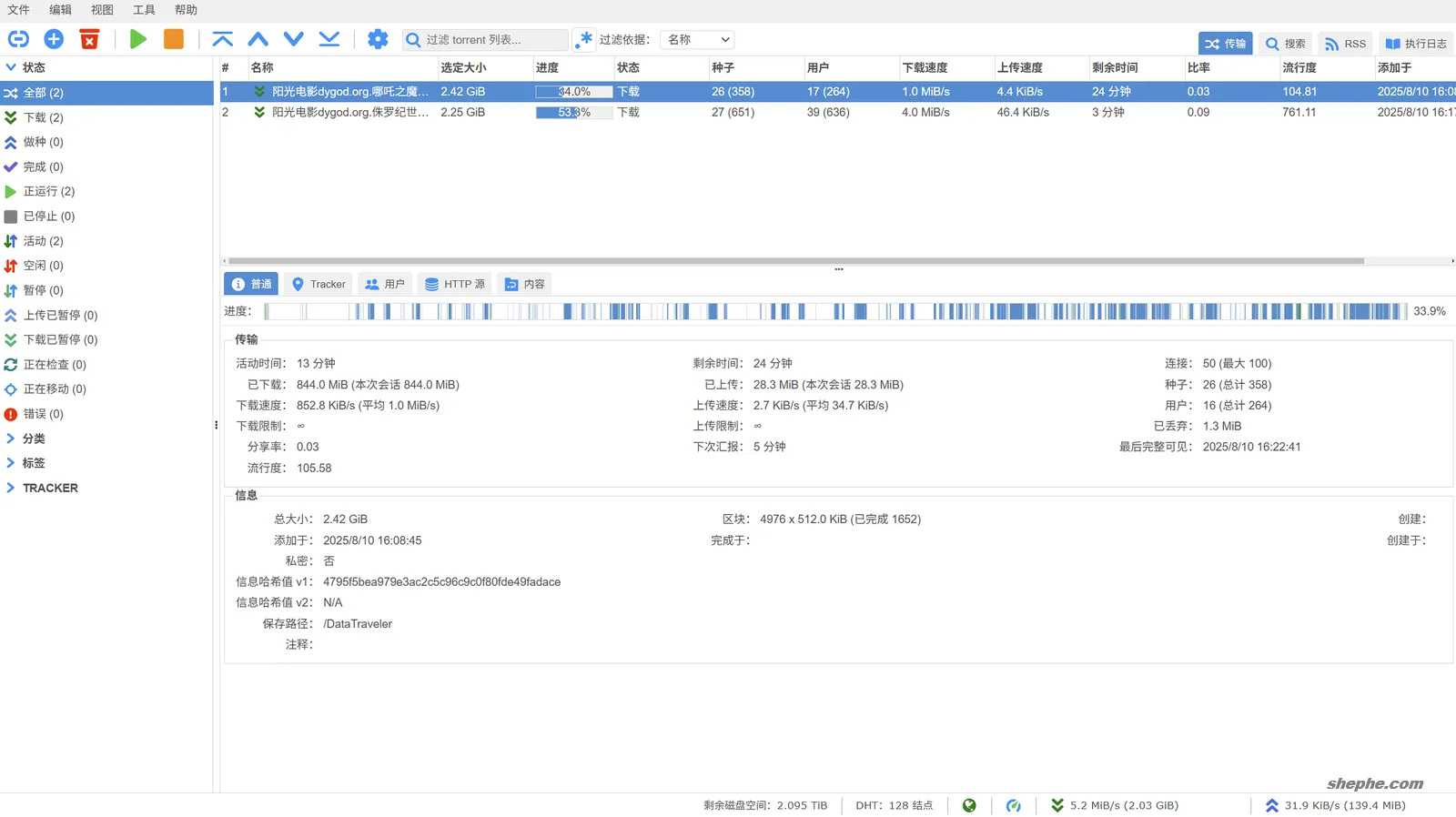The height and width of the screenshot is (817, 1456).
Task: Click the /DataTraveler save path text
Action: [x=358, y=624]
